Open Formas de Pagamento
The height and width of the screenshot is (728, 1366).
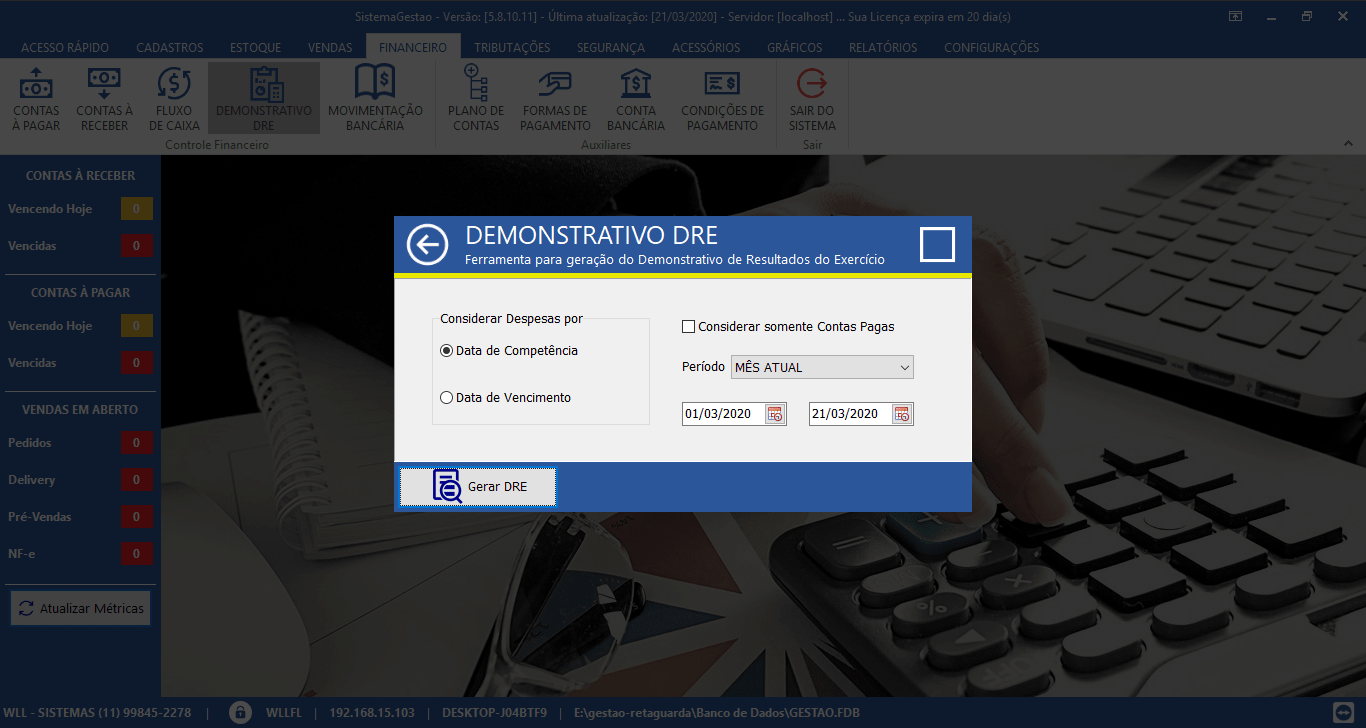coord(555,99)
